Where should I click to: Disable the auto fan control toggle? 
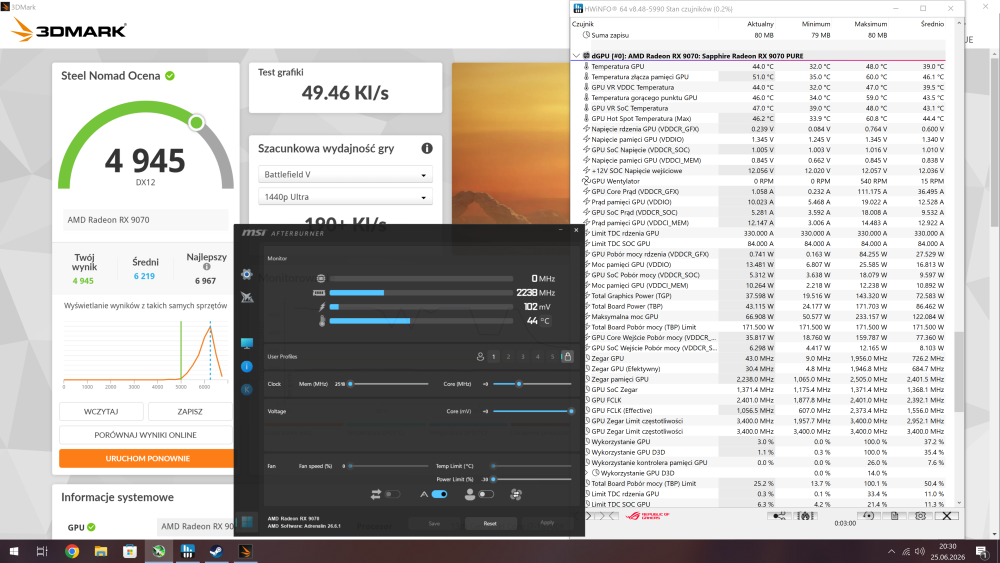(x=439, y=494)
